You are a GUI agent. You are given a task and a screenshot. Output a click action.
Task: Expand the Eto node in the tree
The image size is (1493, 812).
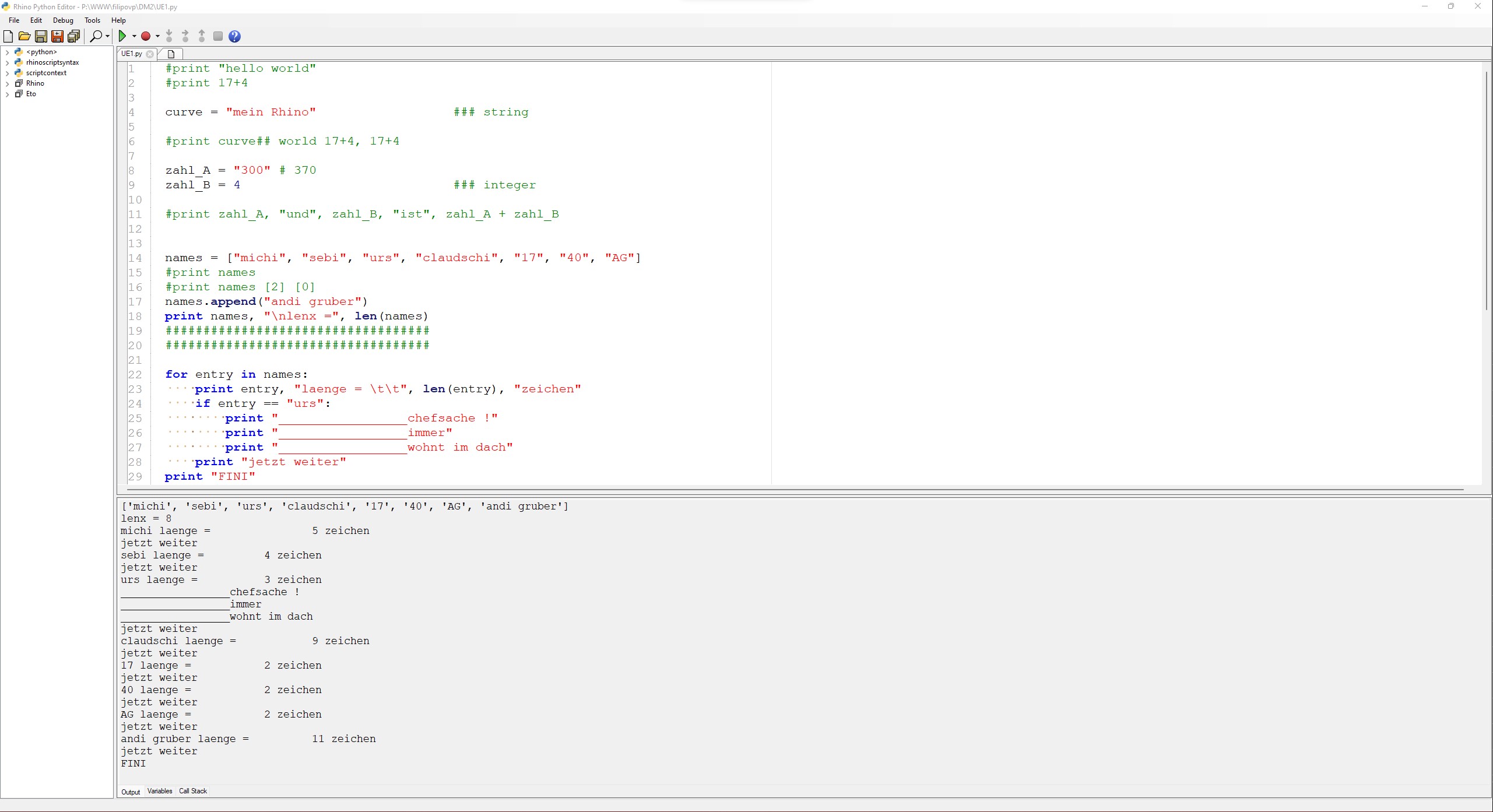8,94
